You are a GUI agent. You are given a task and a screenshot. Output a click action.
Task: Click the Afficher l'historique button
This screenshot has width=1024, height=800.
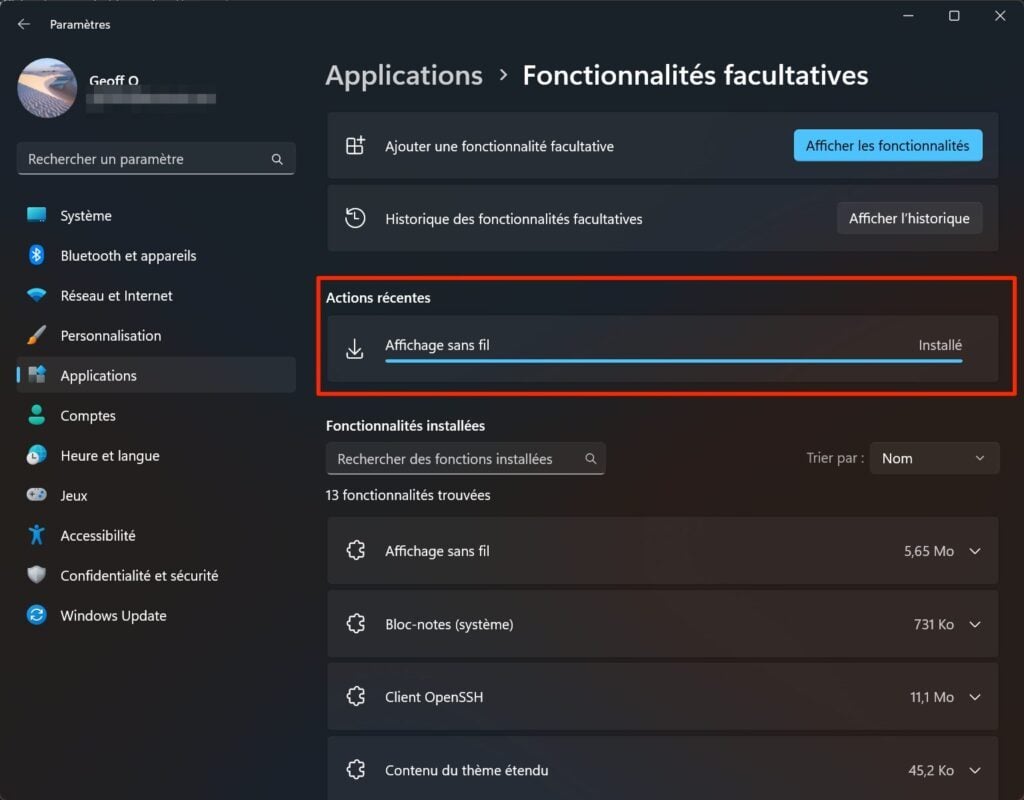click(x=909, y=218)
